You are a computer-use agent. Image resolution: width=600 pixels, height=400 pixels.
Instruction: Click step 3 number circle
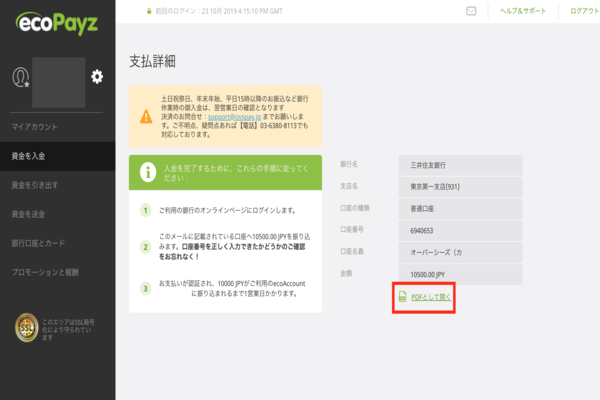(x=145, y=289)
